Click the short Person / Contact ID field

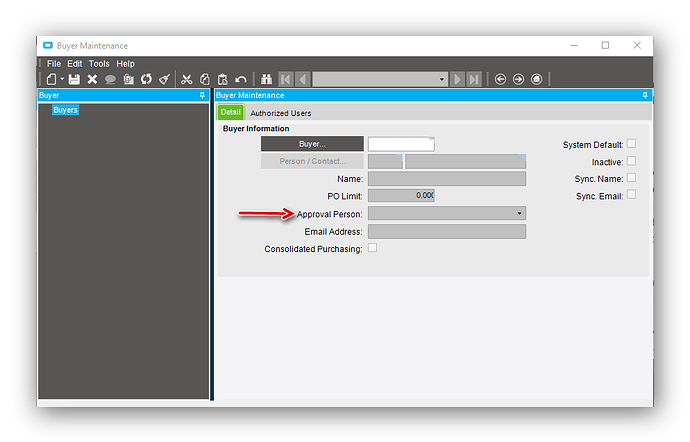385,162
